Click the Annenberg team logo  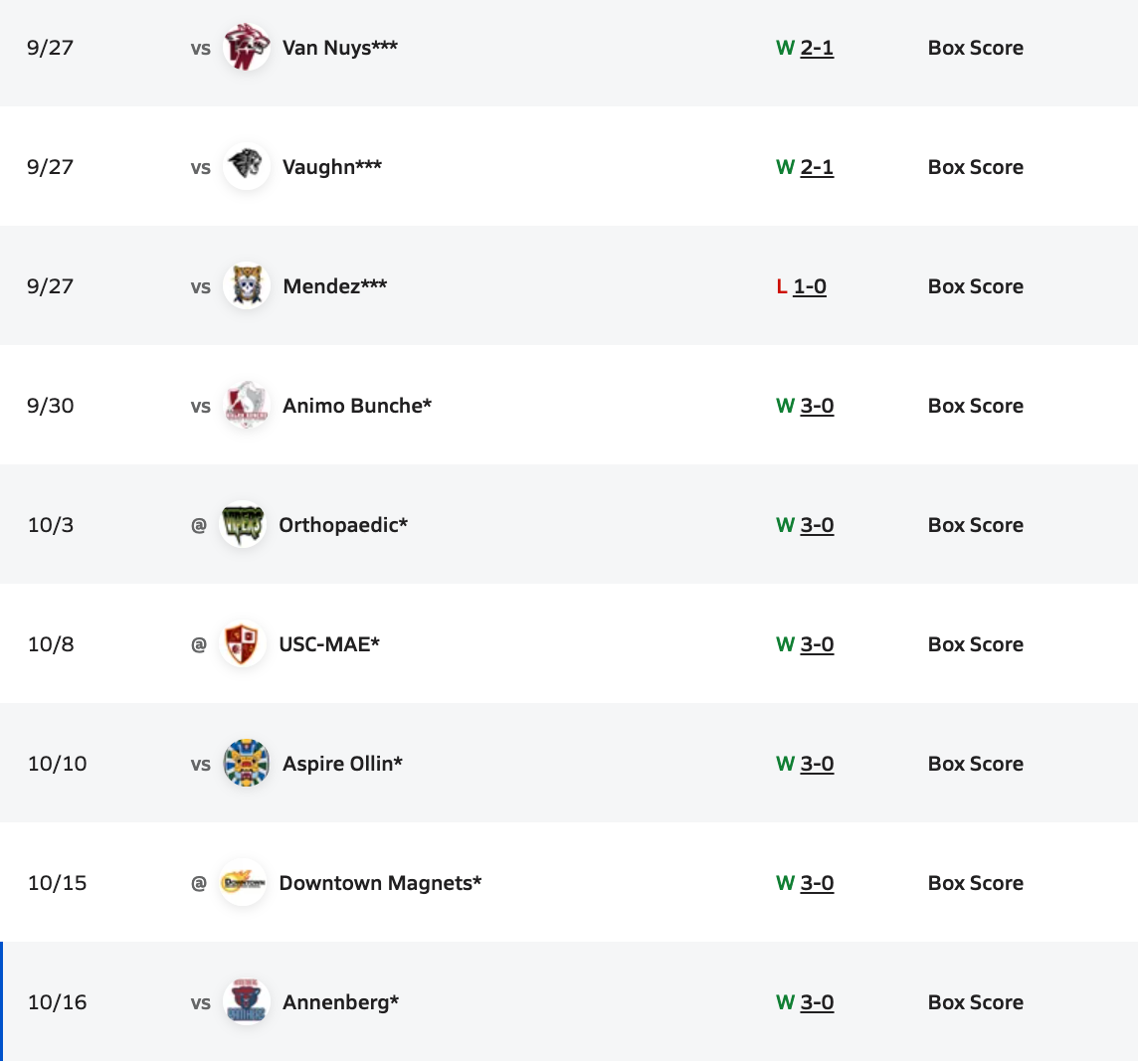(246, 1002)
